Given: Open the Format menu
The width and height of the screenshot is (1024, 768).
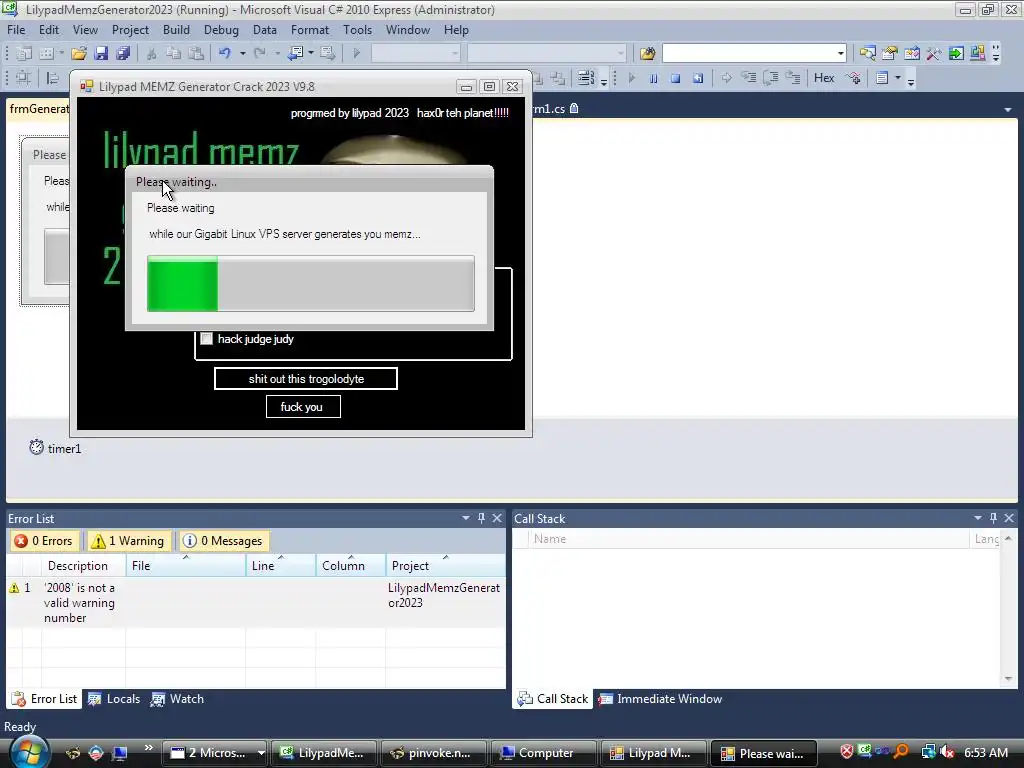Looking at the screenshot, I should point(310,30).
